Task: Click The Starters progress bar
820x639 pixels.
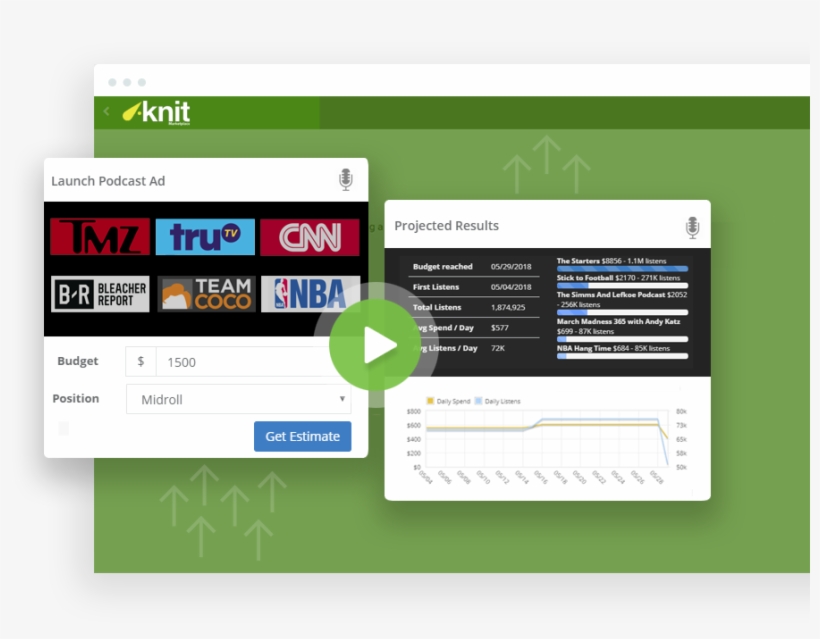Action: 622,269
